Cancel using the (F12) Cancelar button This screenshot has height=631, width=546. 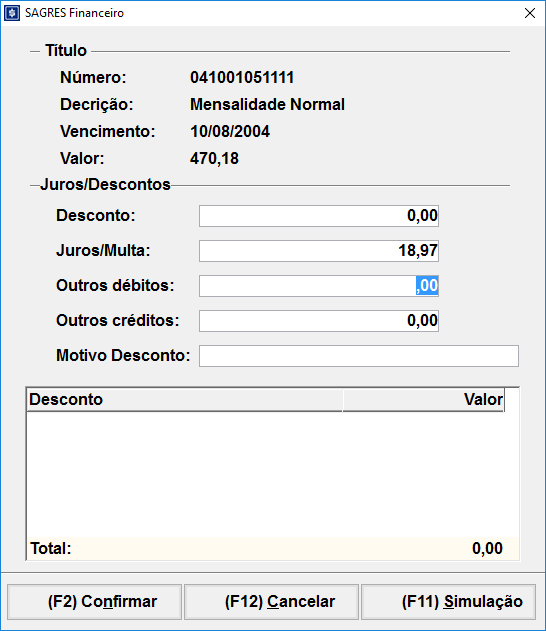(x=272, y=602)
